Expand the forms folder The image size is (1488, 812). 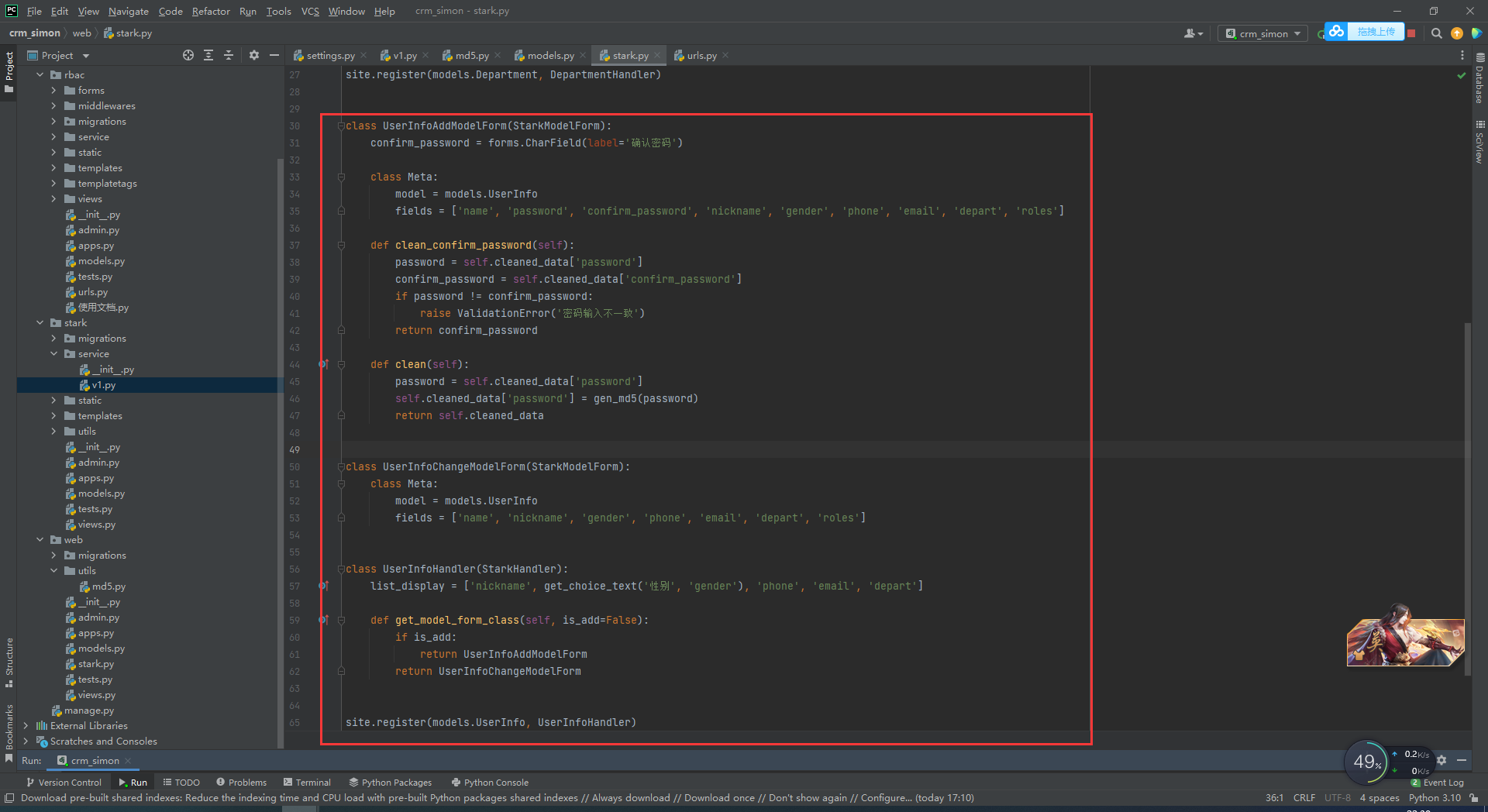53,91
